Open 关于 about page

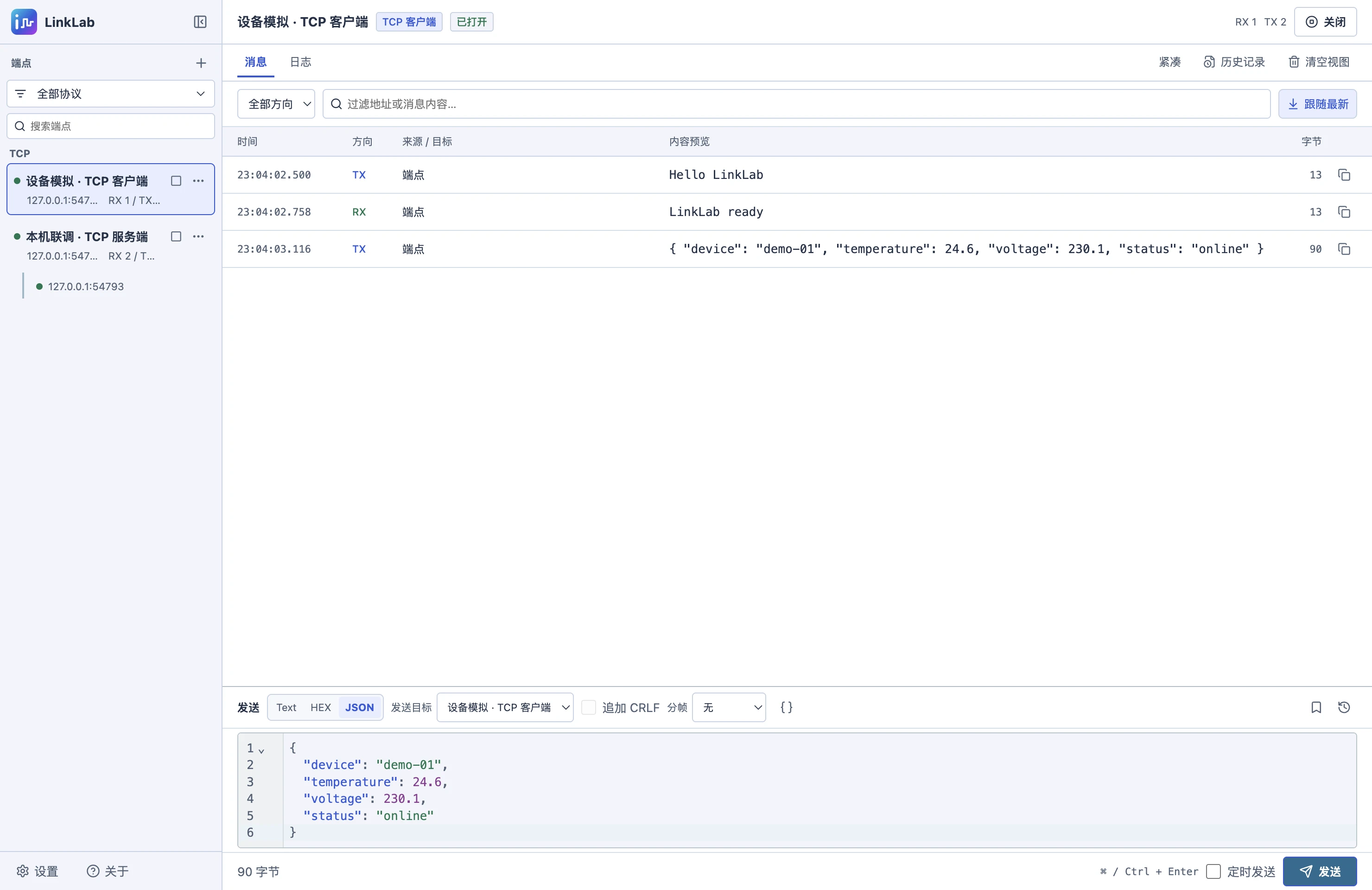tap(108, 871)
